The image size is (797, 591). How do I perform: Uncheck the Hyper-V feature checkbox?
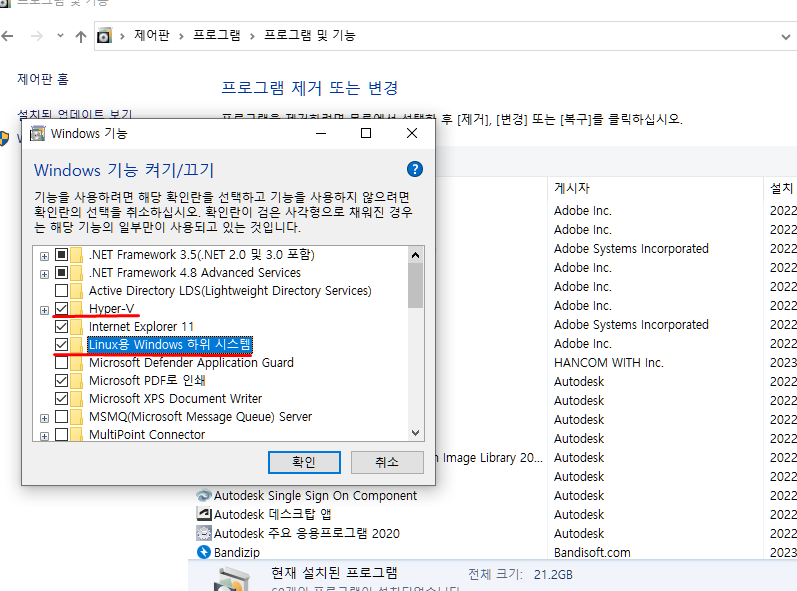(62, 308)
